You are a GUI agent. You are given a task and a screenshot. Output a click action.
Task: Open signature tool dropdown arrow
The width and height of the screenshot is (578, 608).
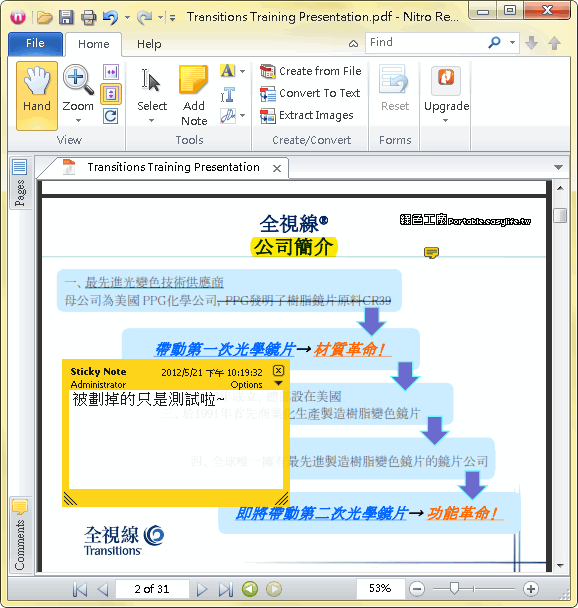point(243,116)
